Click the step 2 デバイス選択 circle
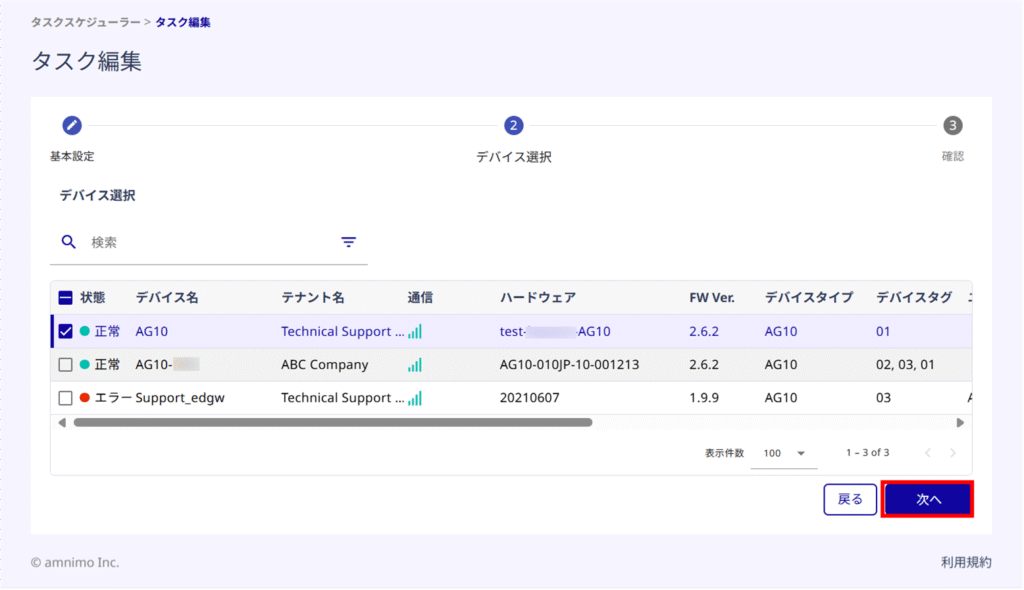1024x590 pixels. pyautogui.click(x=513, y=125)
